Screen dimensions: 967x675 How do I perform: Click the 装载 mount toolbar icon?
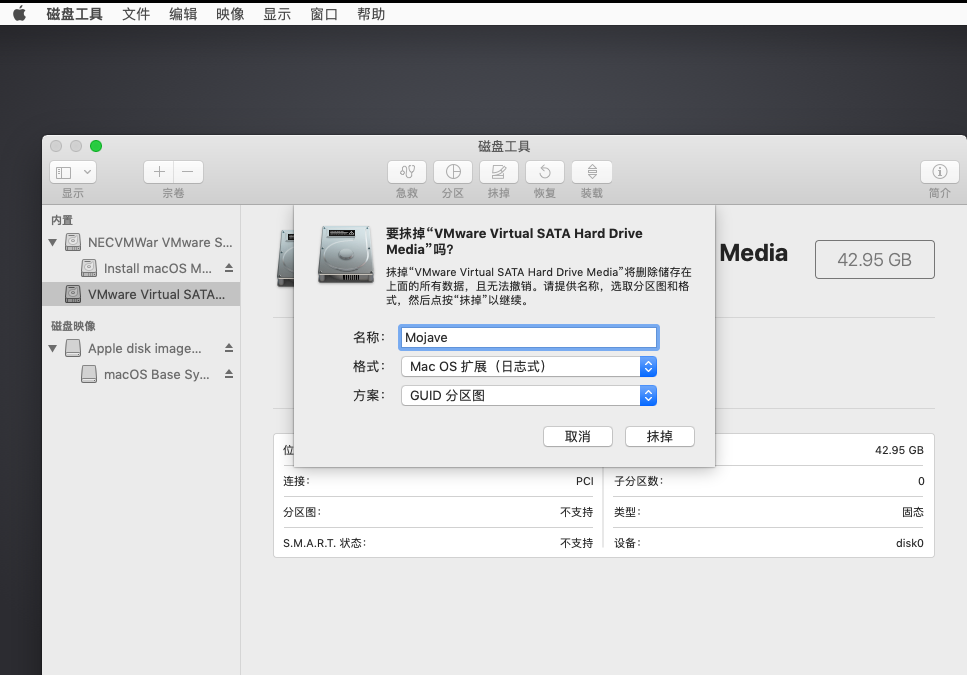pos(591,172)
